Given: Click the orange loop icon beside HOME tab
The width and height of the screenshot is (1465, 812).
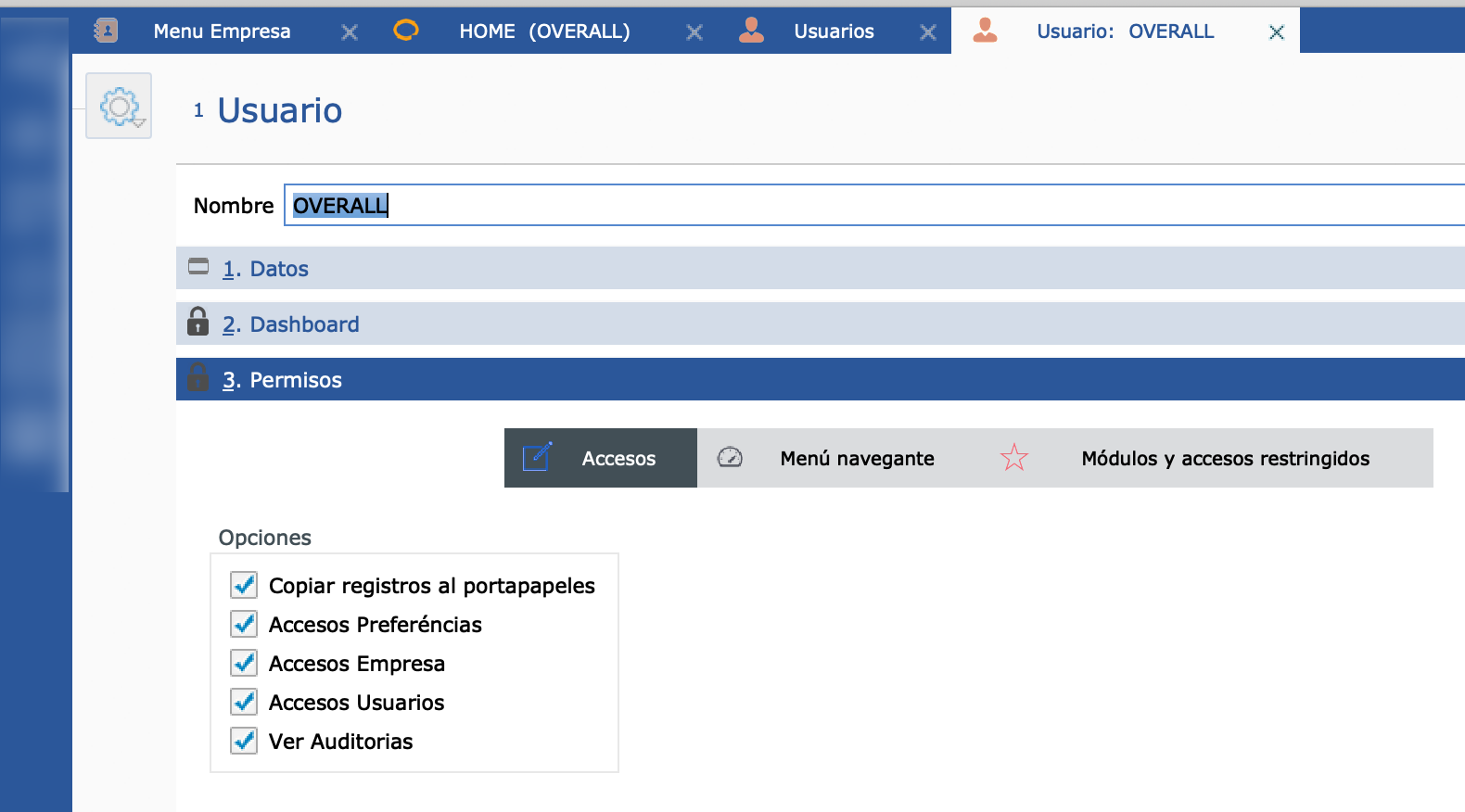Looking at the screenshot, I should [x=405, y=31].
